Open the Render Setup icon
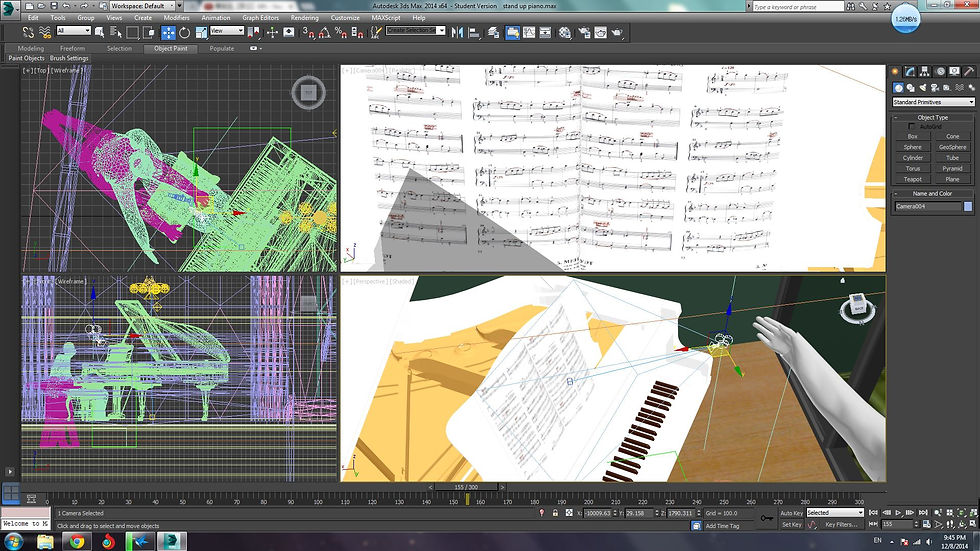Screen dimensions: 980x551 [584, 32]
